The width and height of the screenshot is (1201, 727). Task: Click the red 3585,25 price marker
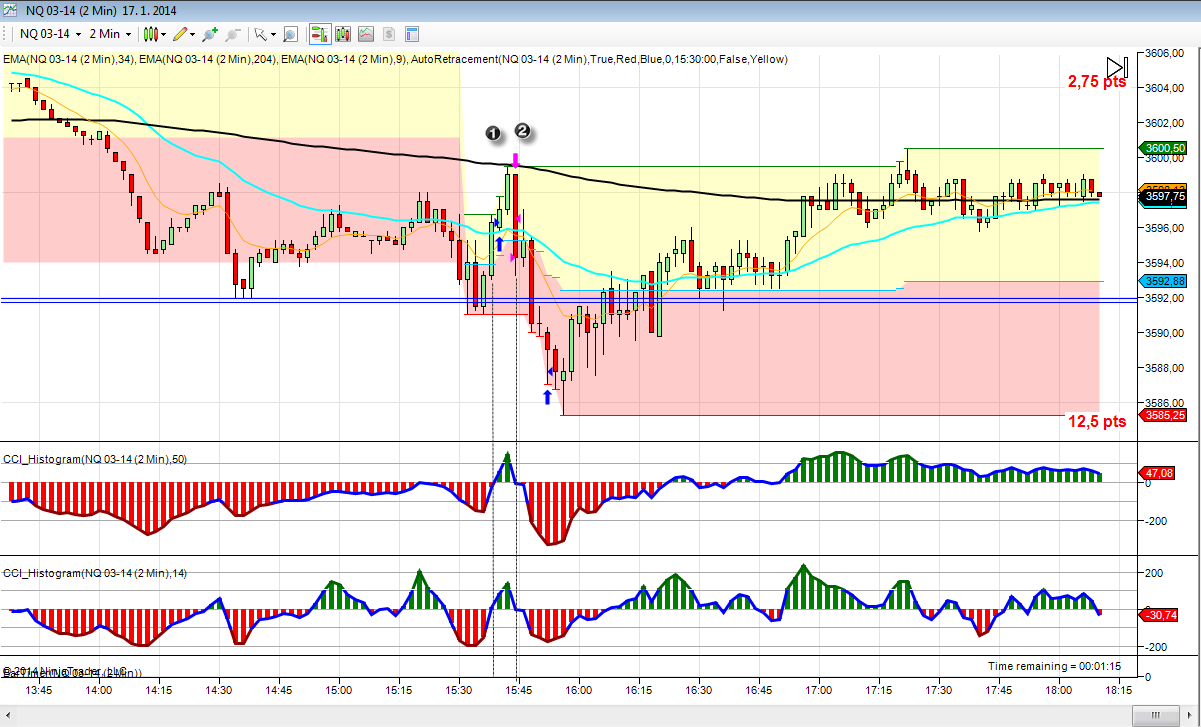1161,415
